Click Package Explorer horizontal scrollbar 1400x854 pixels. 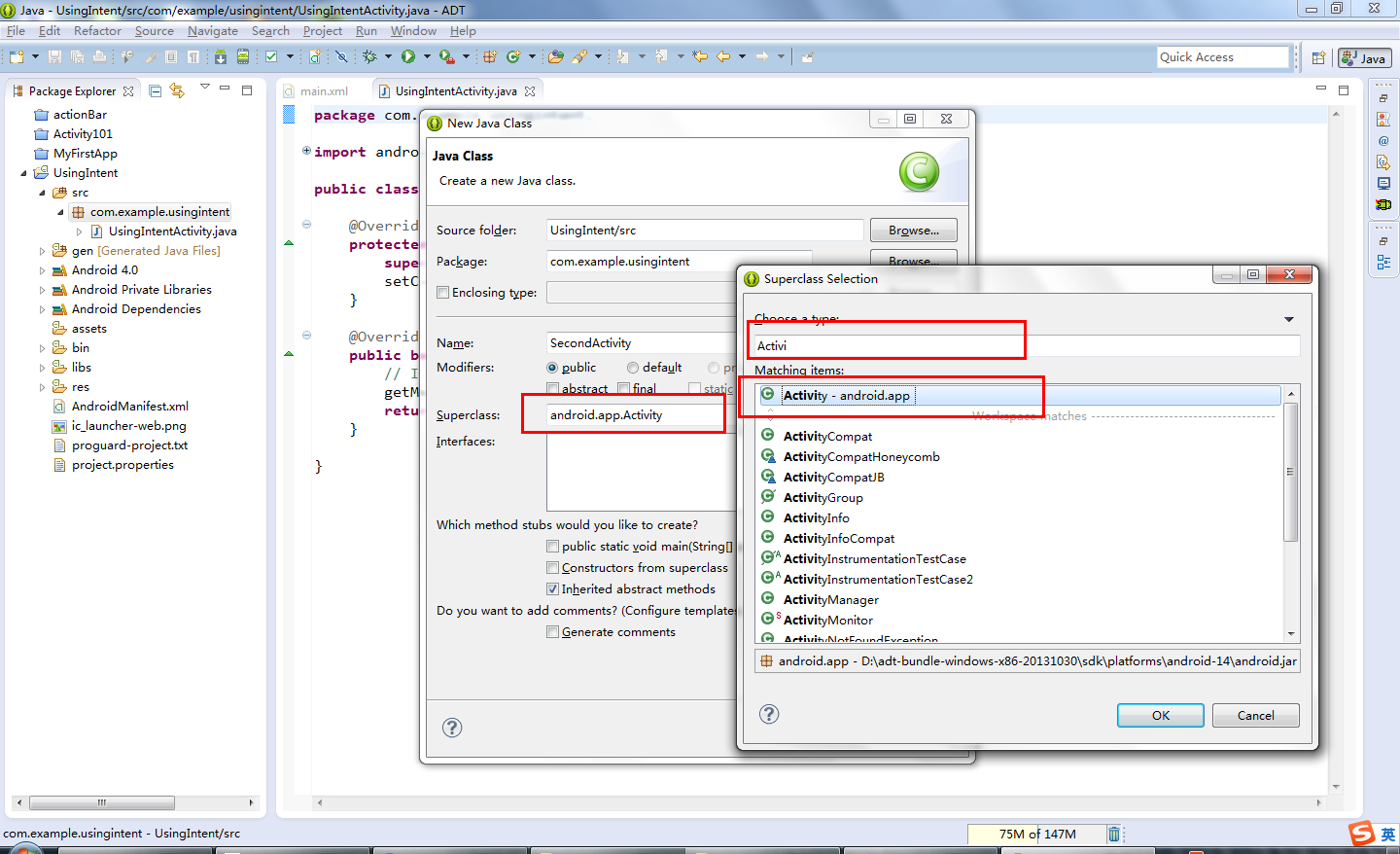(102, 802)
